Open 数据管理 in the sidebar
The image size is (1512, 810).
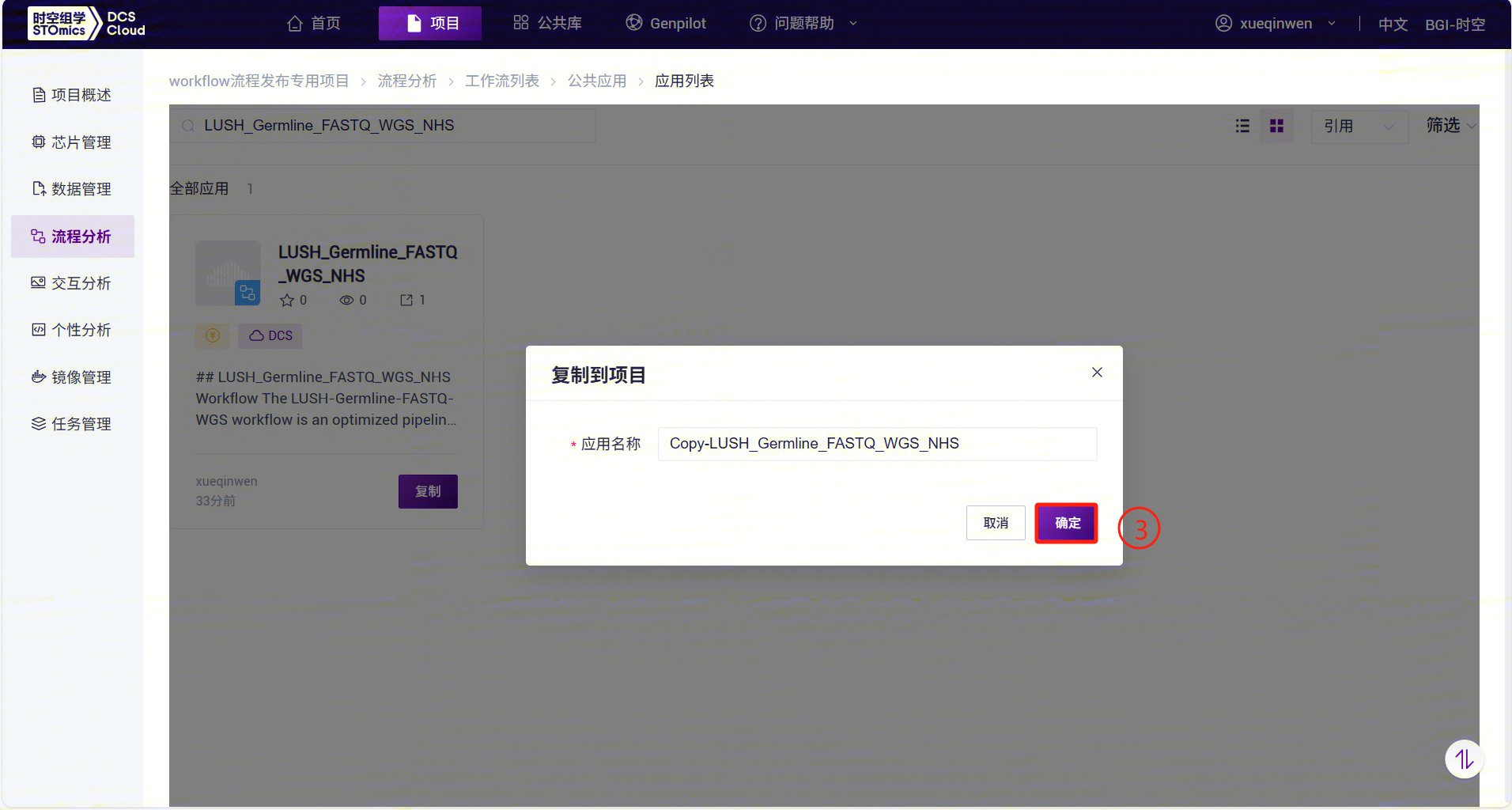click(x=73, y=189)
